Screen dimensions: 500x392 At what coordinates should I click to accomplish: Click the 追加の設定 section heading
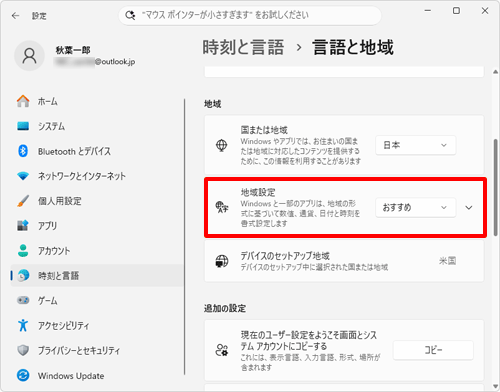coord(225,308)
